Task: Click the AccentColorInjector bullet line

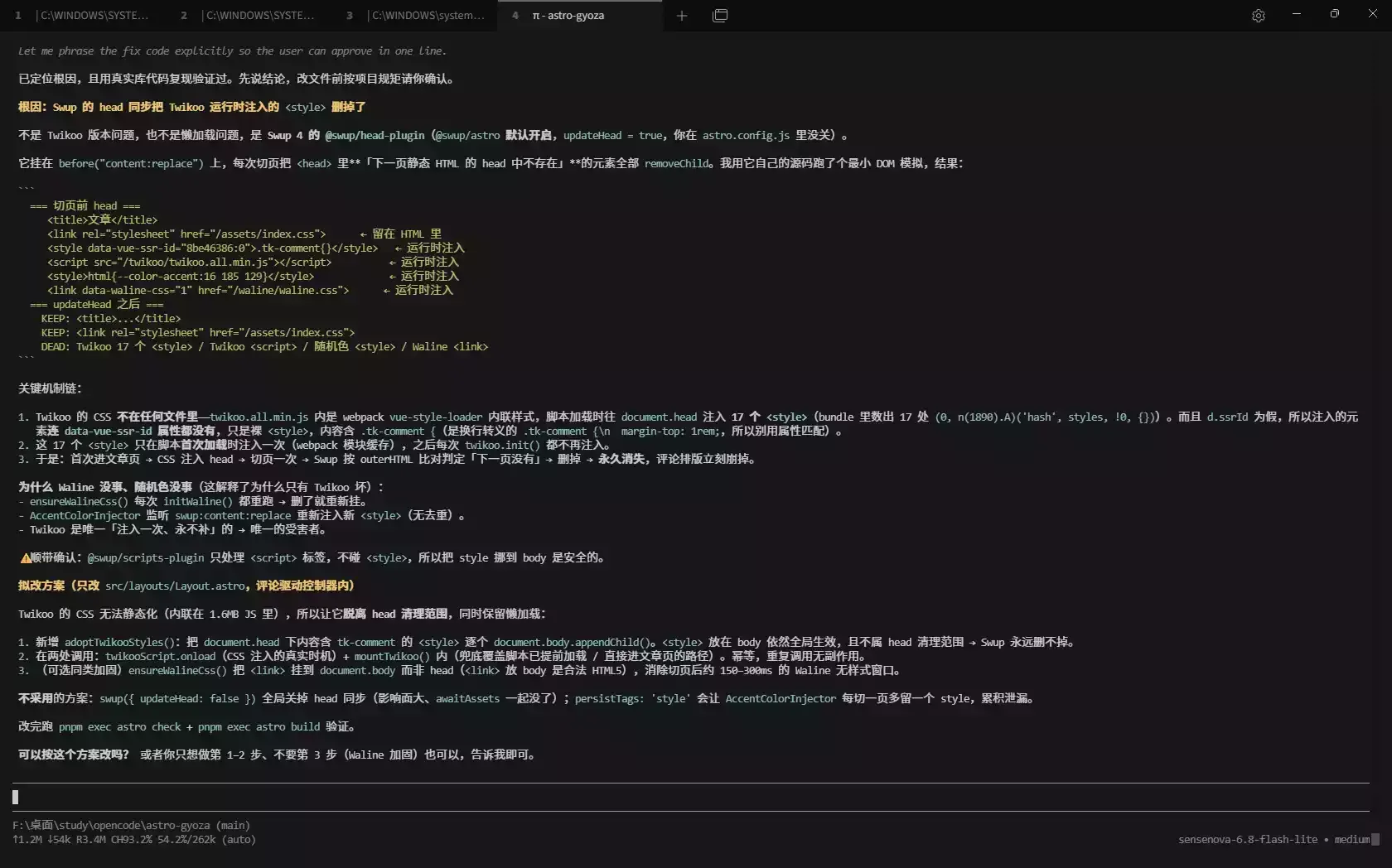Action: (242, 515)
